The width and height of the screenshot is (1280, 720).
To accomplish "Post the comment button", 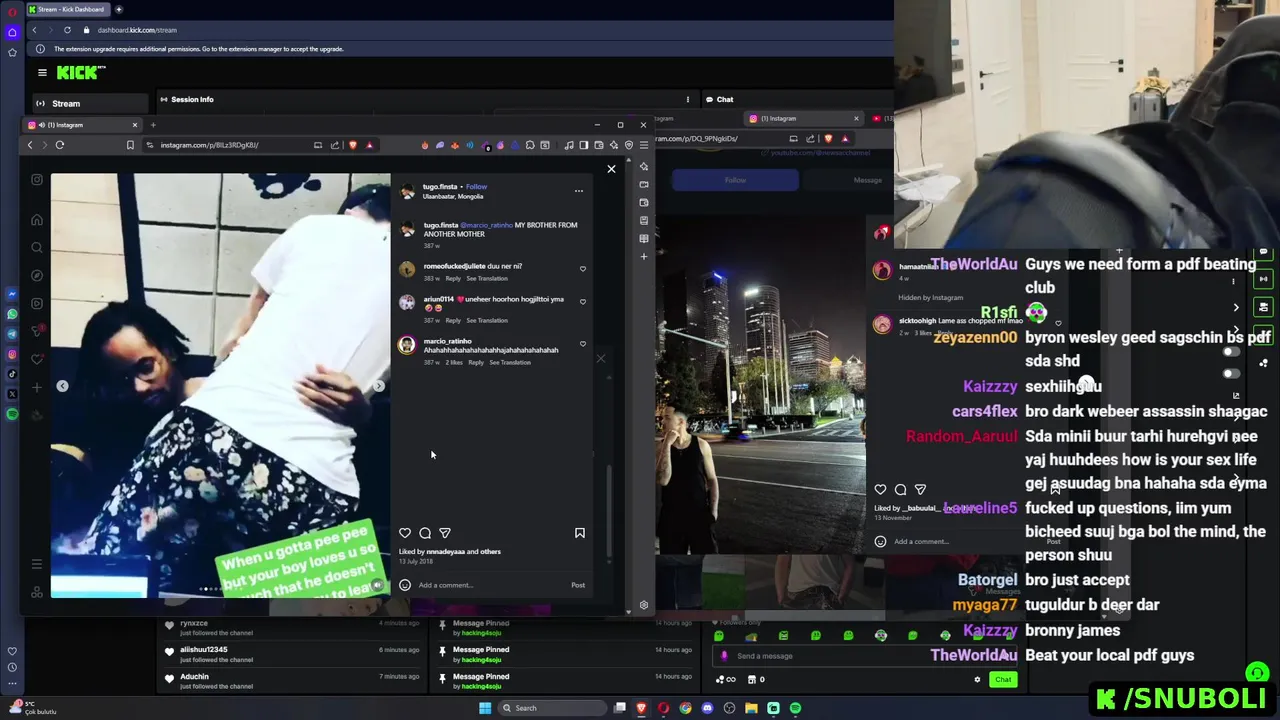I will tap(578, 585).
